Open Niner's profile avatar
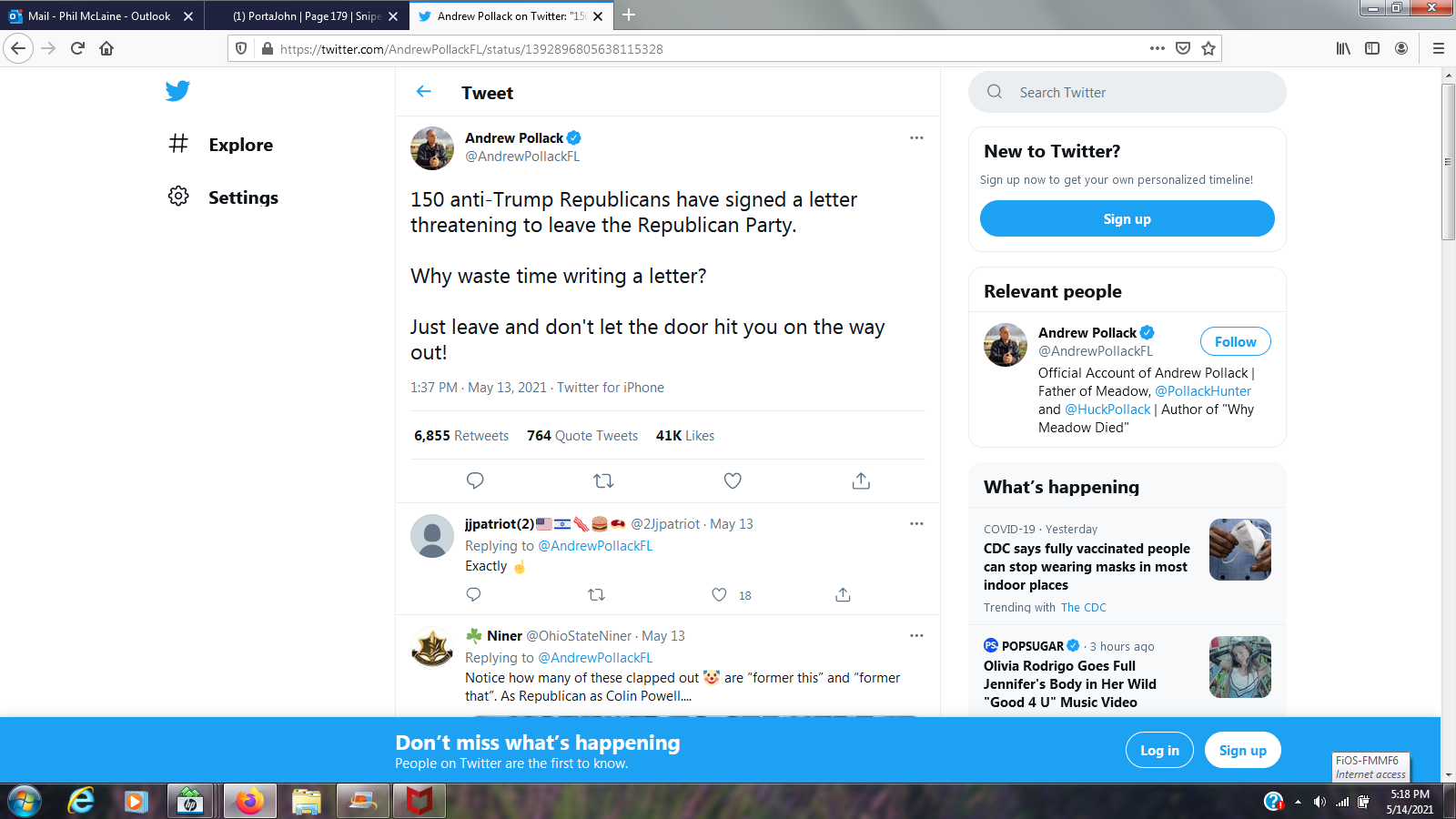Screen dimensions: 1456x819 coord(432,647)
